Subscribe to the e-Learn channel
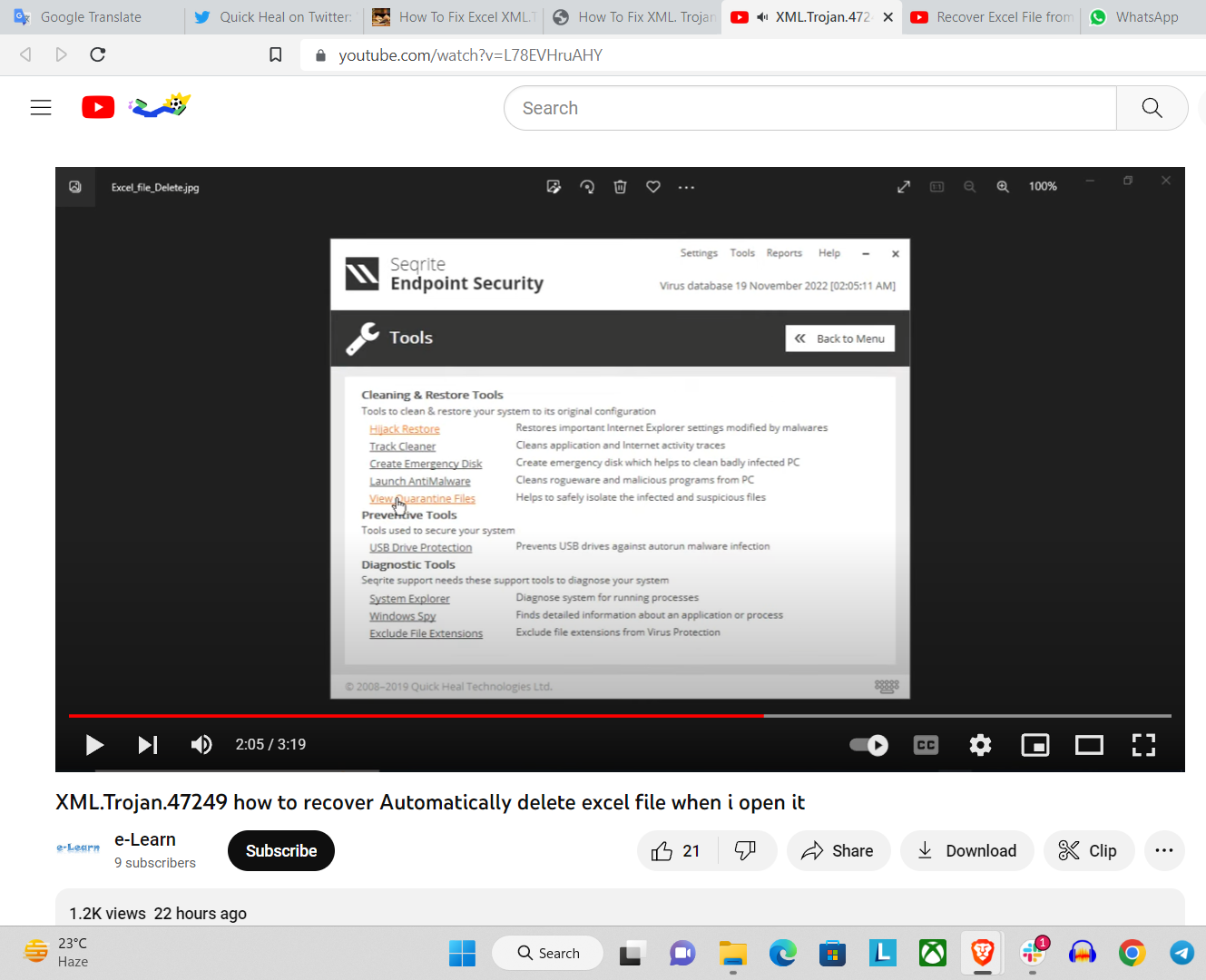This screenshot has height=980, width=1206. [281, 851]
